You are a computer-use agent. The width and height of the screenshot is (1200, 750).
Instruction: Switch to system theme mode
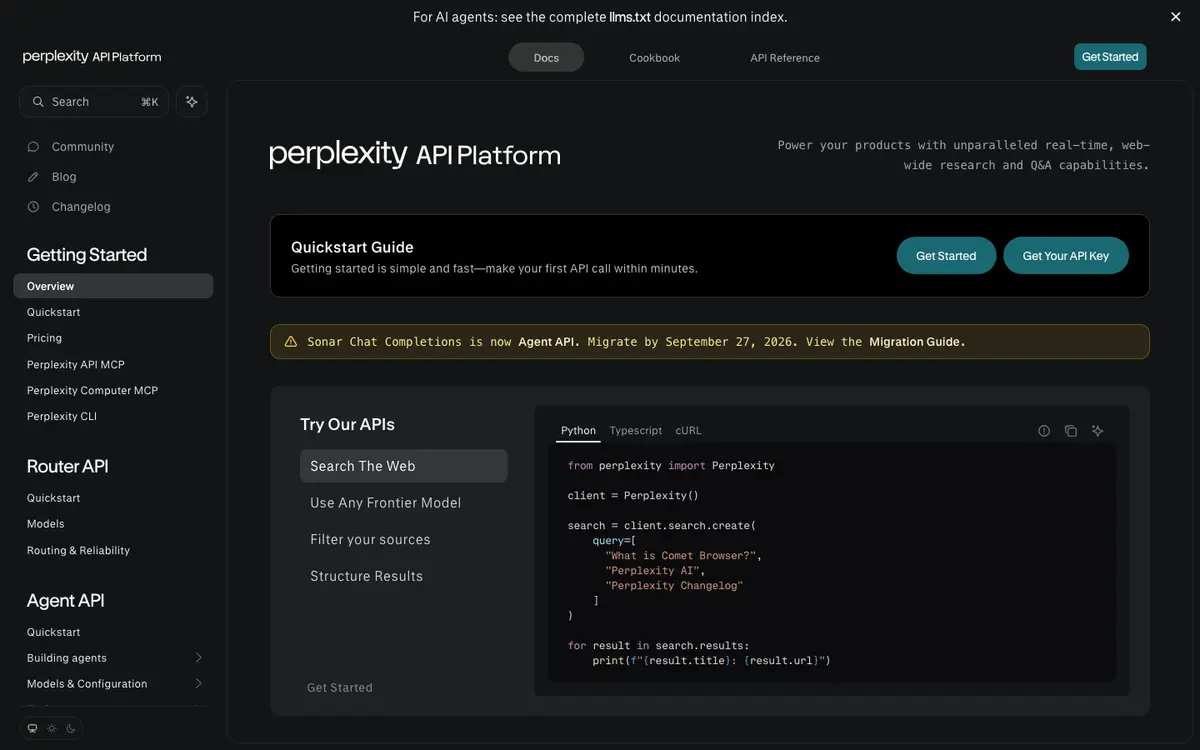click(x=32, y=728)
